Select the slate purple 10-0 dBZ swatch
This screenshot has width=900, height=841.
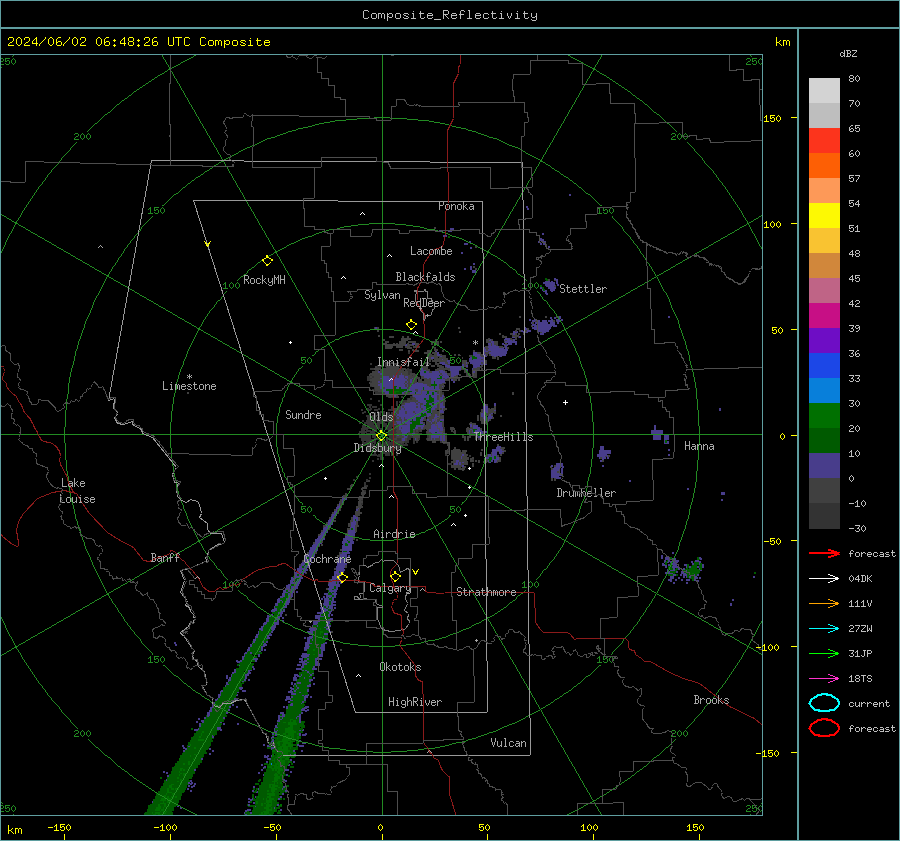click(x=824, y=466)
